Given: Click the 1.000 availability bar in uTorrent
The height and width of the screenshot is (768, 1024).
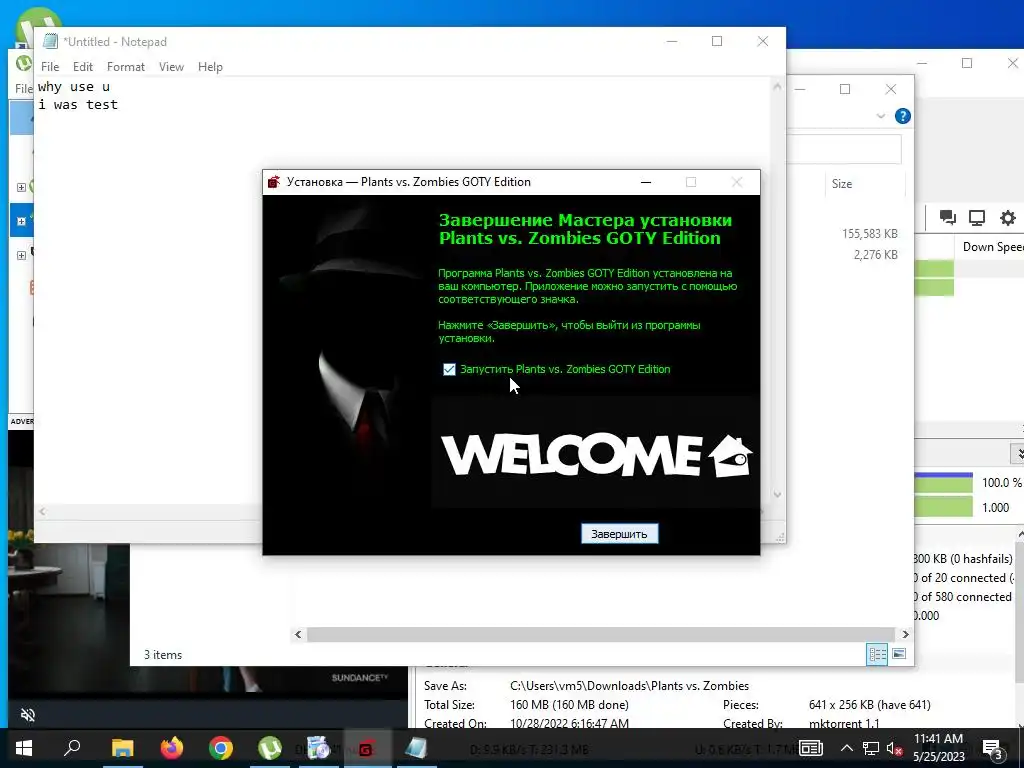Looking at the screenshot, I should [944, 507].
